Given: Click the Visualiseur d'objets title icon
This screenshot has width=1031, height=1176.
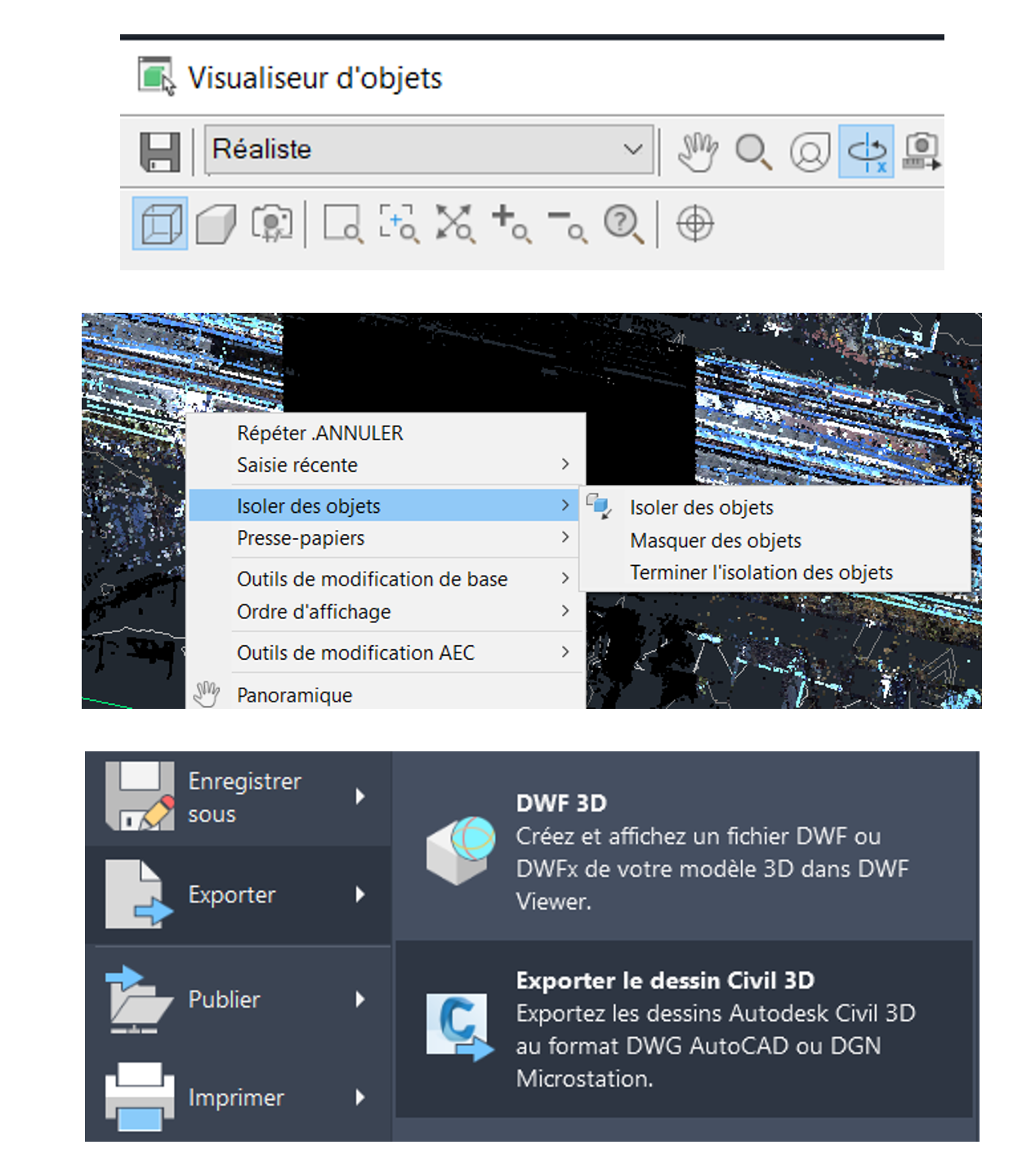Looking at the screenshot, I should click(157, 77).
